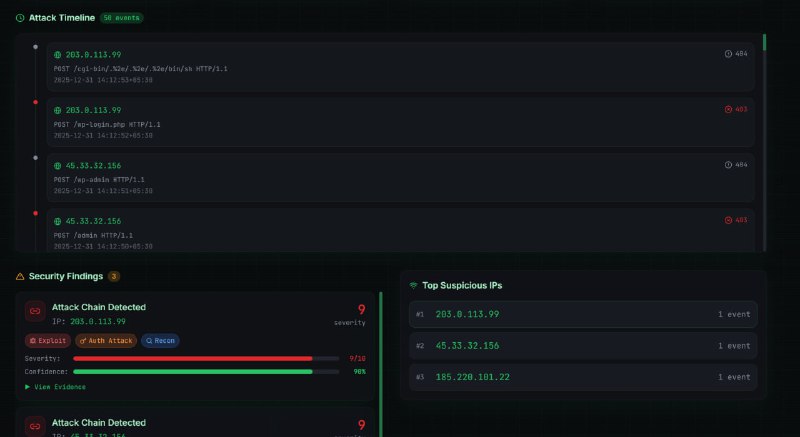Click the 404 status icon on cgi-bin event
Viewport: 800px width, 437px height.
(728, 54)
